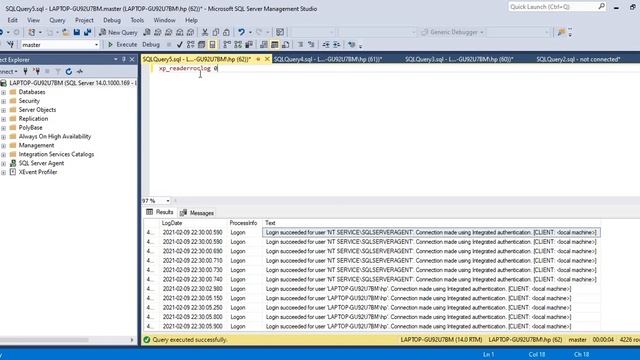Click the LogDate column header
This screenshot has height=360, width=640.
172,223
